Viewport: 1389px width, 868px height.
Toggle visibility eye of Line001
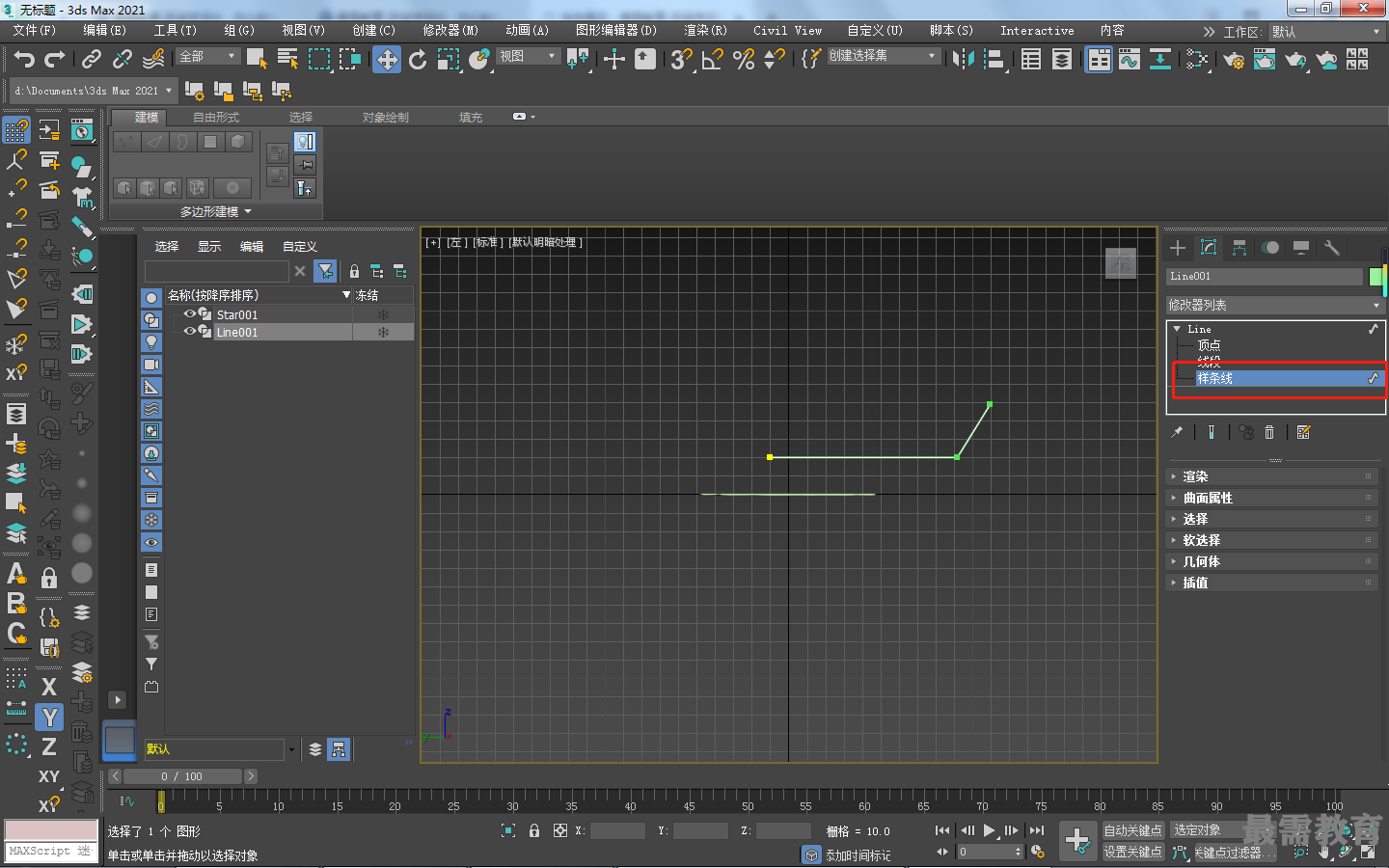(x=190, y=332)
